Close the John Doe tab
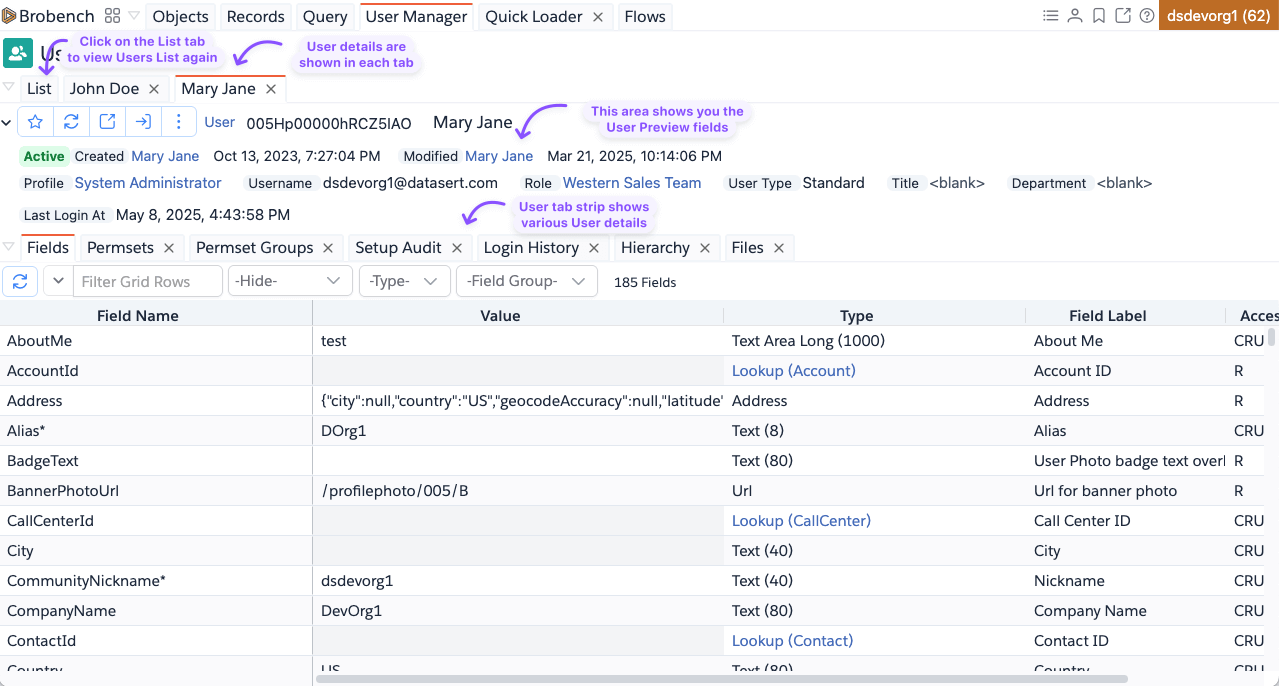 click(154, 89)
